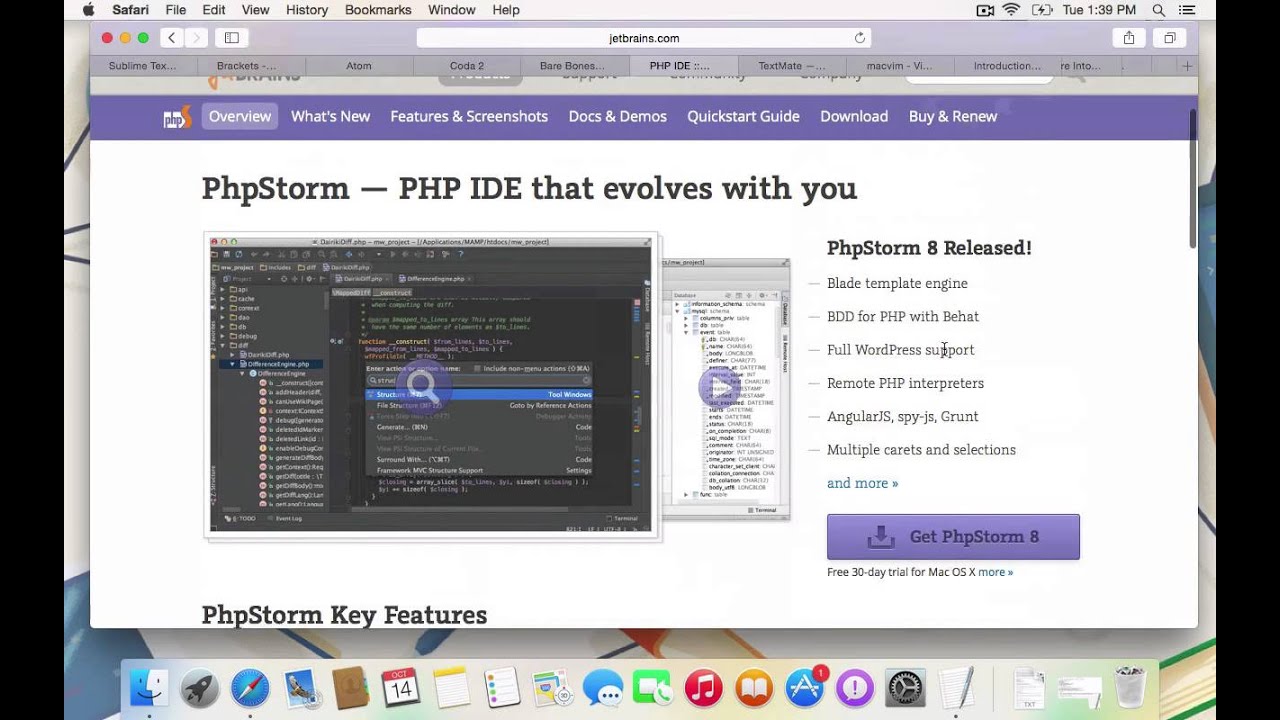Open the Window menu

point(452,10)
